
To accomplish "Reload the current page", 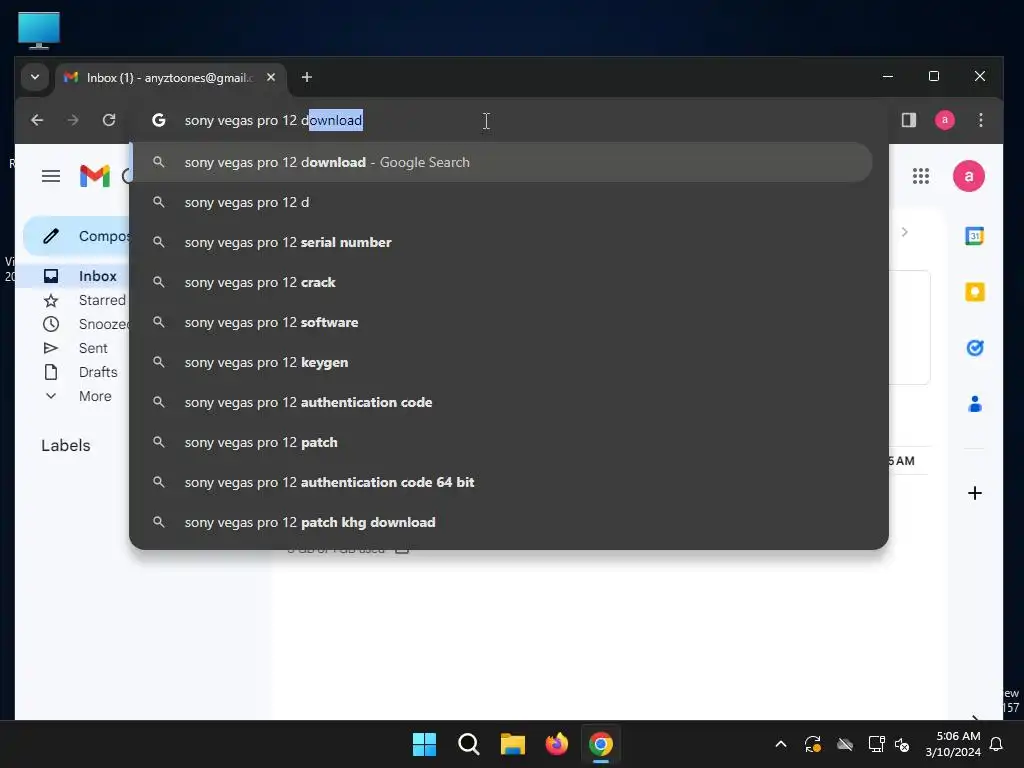I will coord(109,120).
